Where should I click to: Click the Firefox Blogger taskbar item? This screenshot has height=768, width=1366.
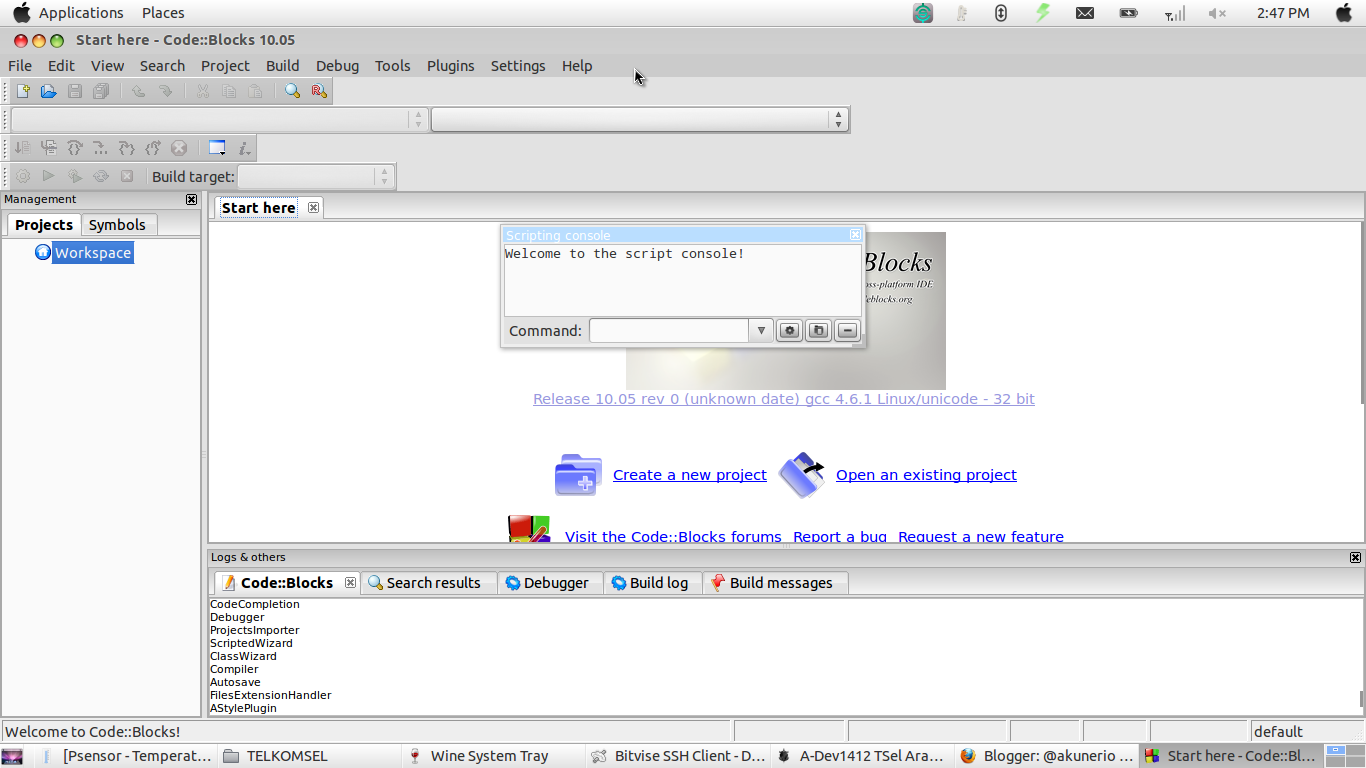coord(1047,756)
